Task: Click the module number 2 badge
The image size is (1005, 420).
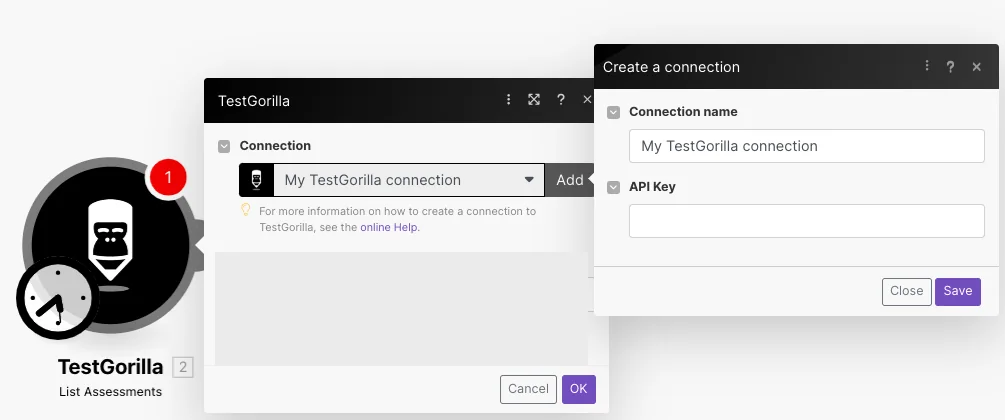Action: 183,367
